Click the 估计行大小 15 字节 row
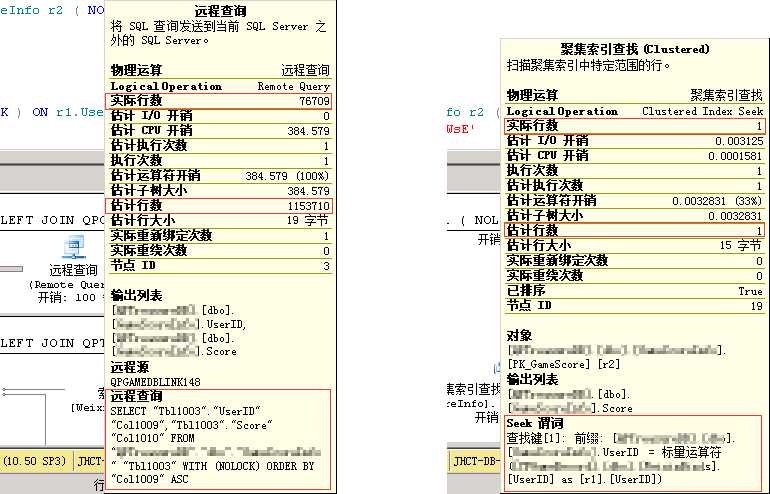Viewport: 770px width, 494px height. coord(634,246)
